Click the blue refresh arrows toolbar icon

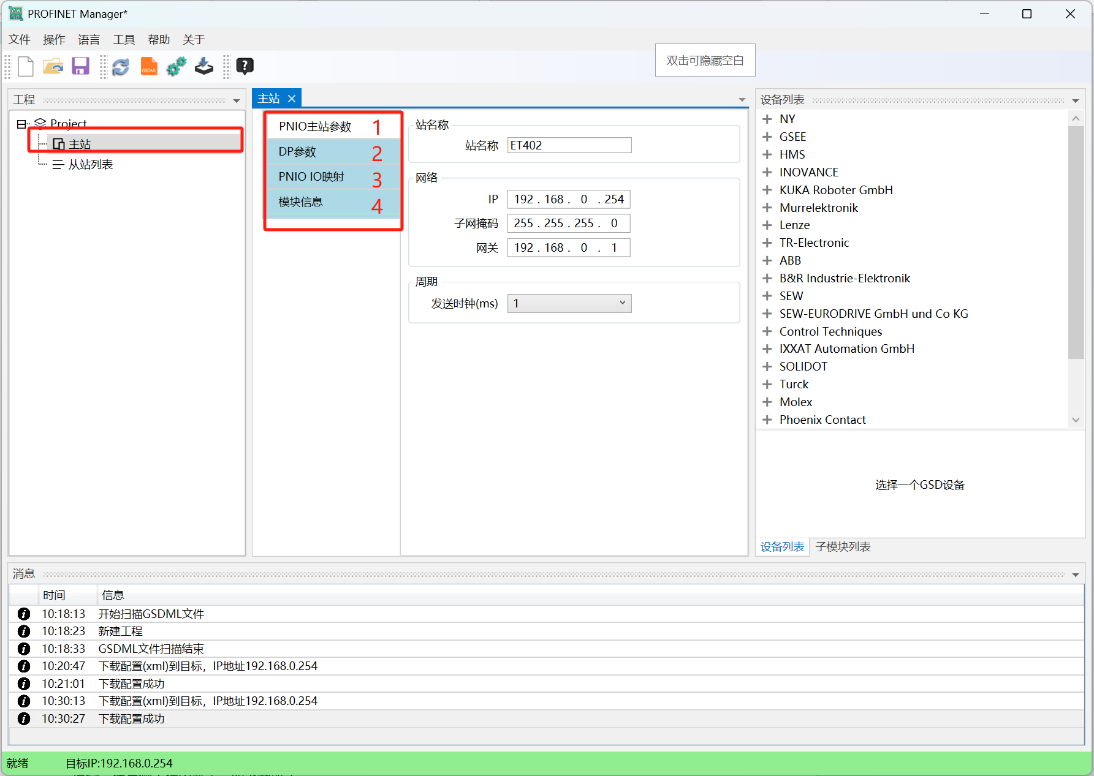point(121,66)
